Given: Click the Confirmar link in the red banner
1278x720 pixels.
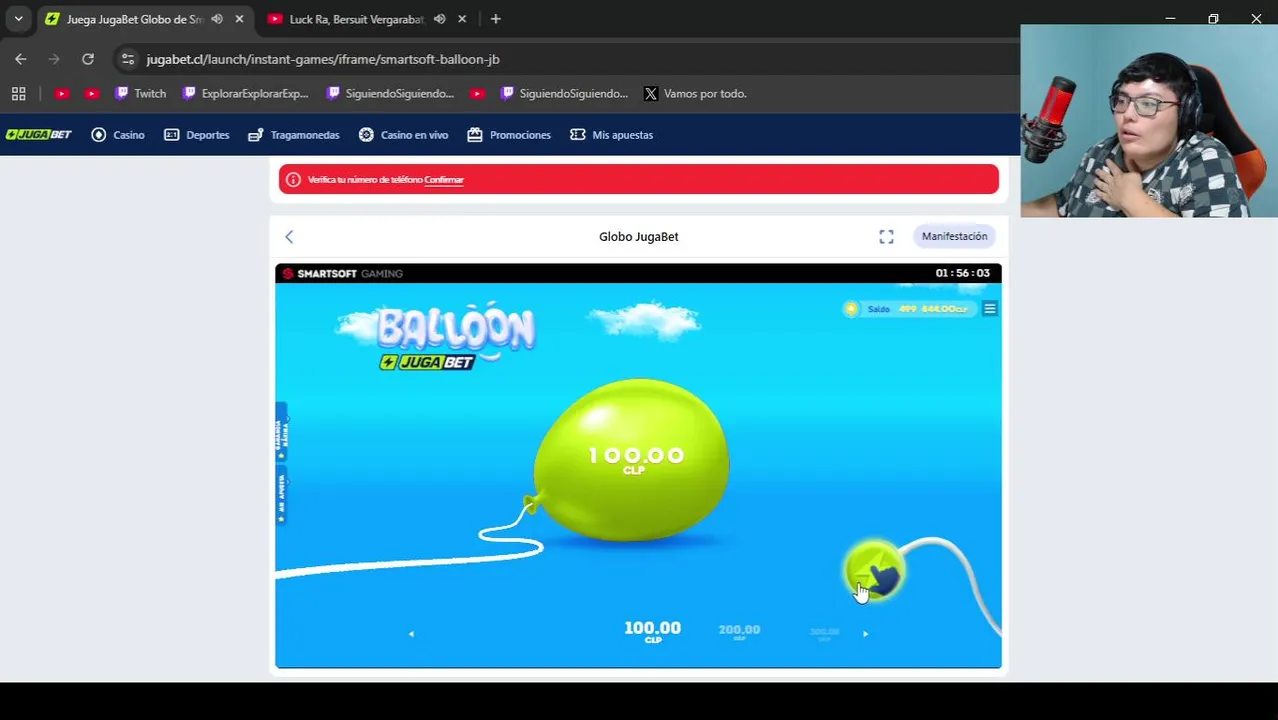Looking at the screenshot, I should click(444, 180).
